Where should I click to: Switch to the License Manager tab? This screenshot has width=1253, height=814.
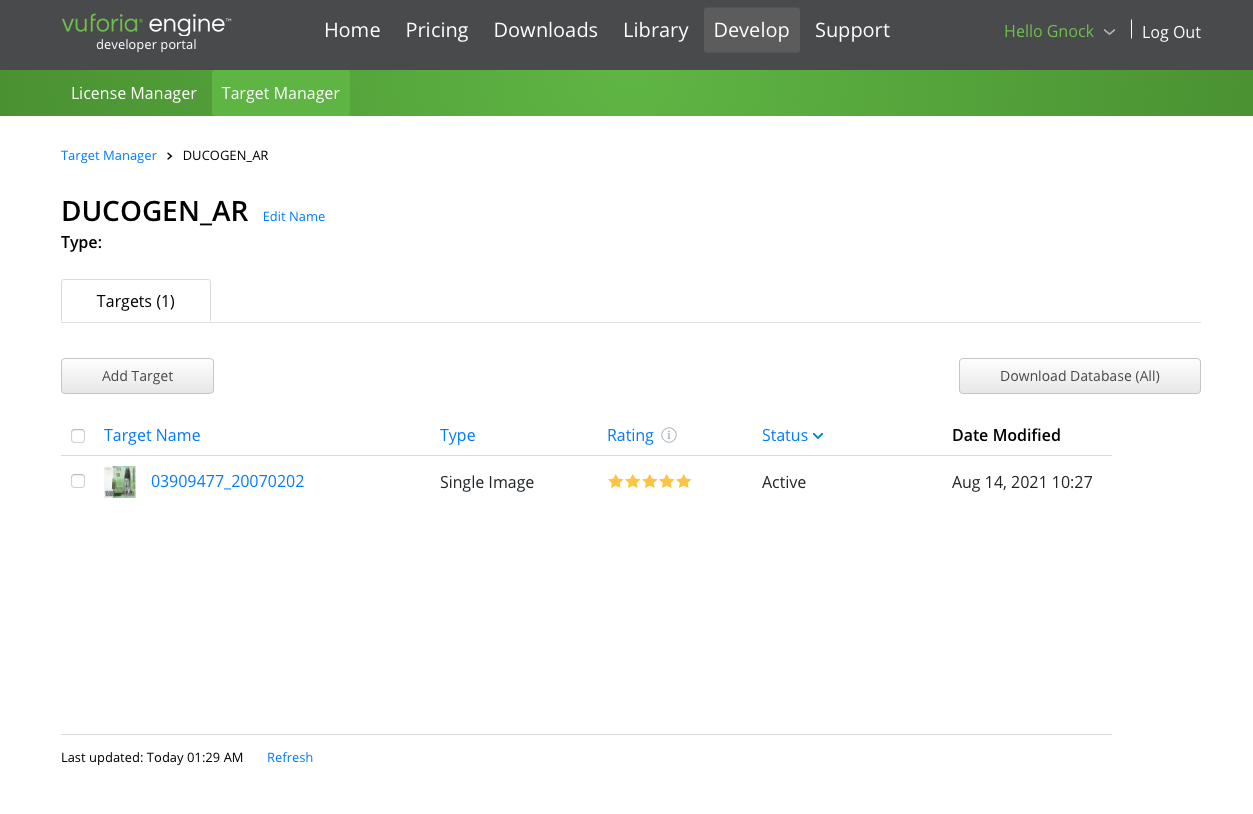pyautogui.click(x=134, y=93)
